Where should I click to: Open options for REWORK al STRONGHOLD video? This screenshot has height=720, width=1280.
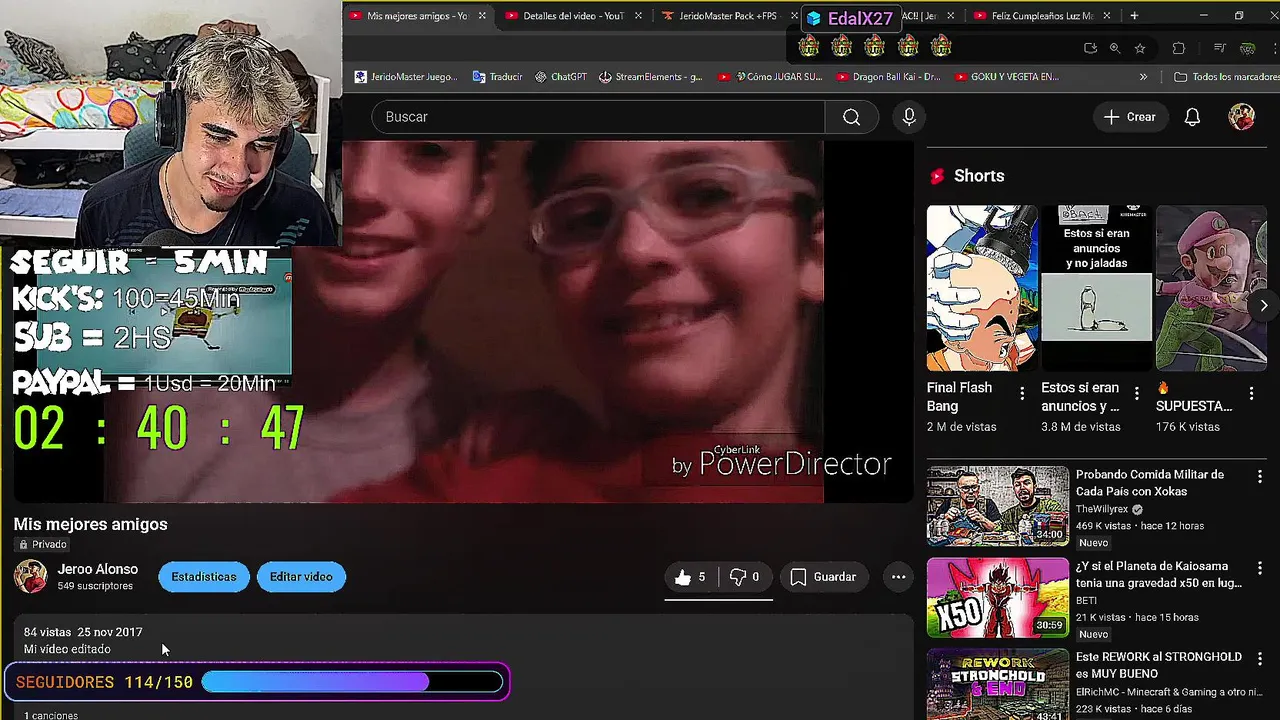(x=1260, y=660)
